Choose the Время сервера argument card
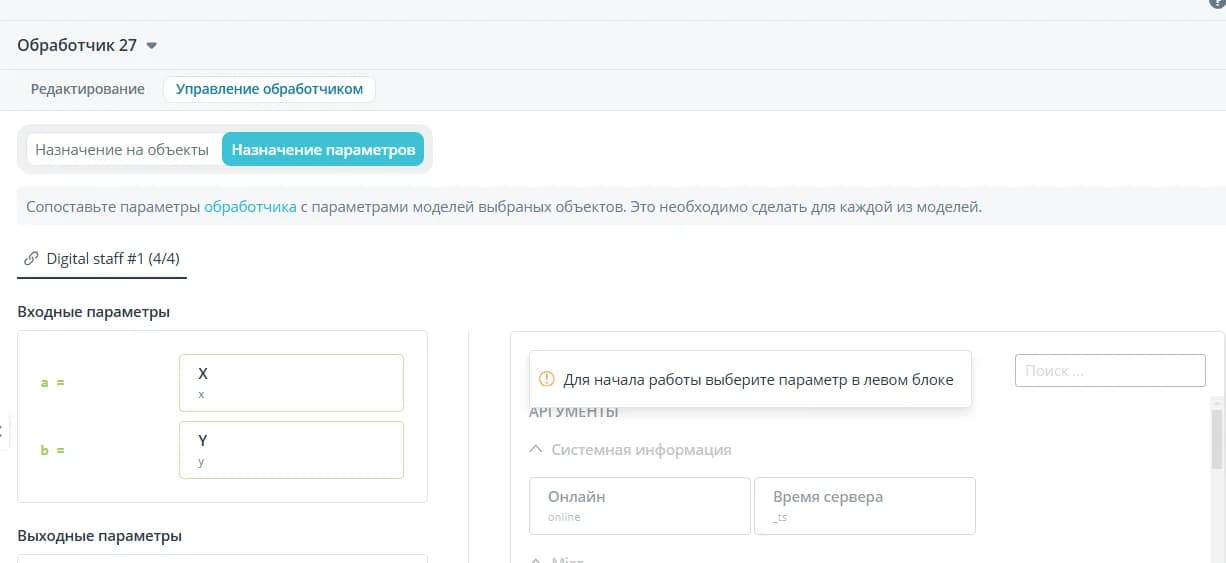This screenshot has height=563, width=1226. (x=864, y=506)
